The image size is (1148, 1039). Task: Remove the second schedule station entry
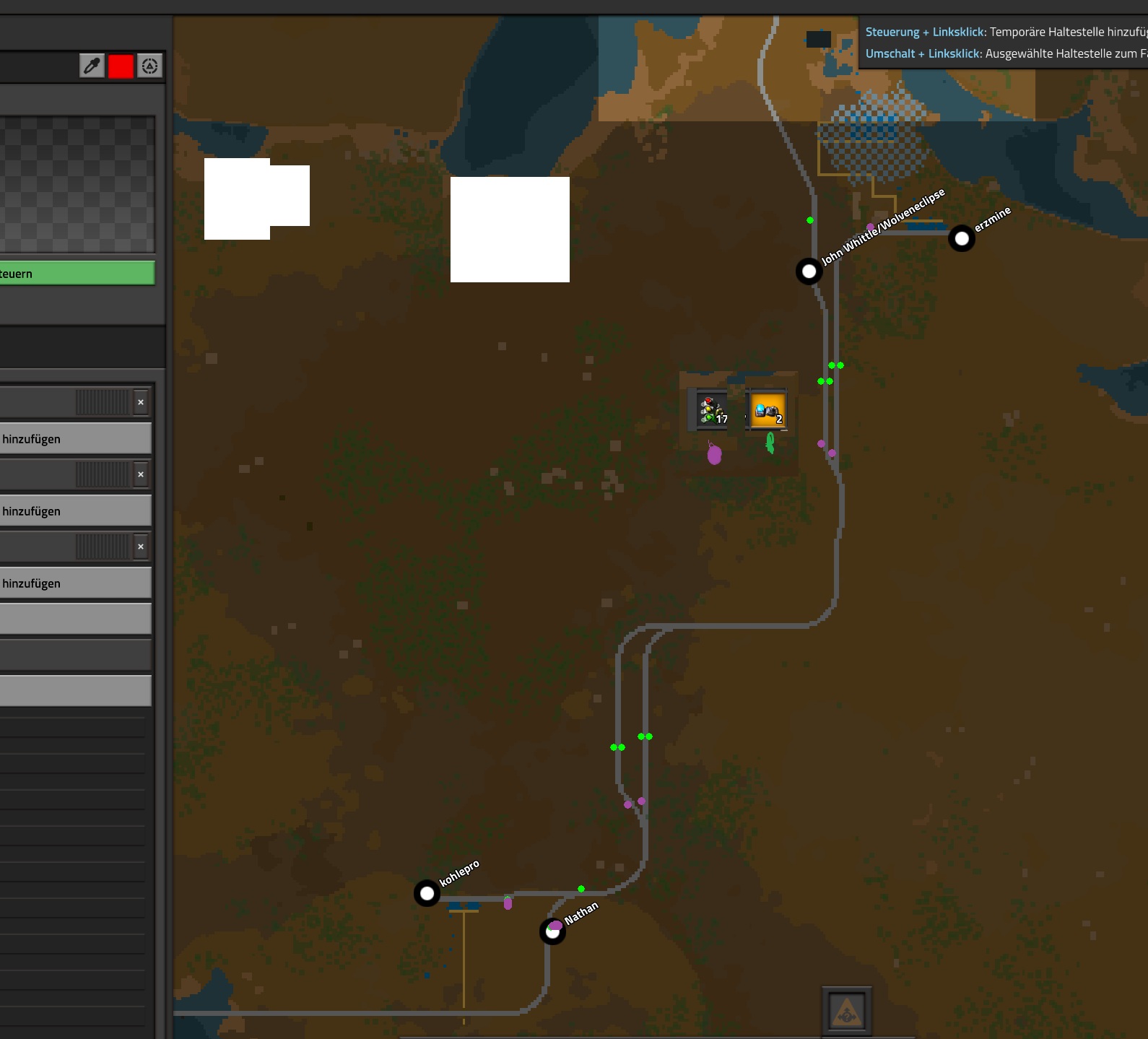pyautogui.click(x=141, y=474)
